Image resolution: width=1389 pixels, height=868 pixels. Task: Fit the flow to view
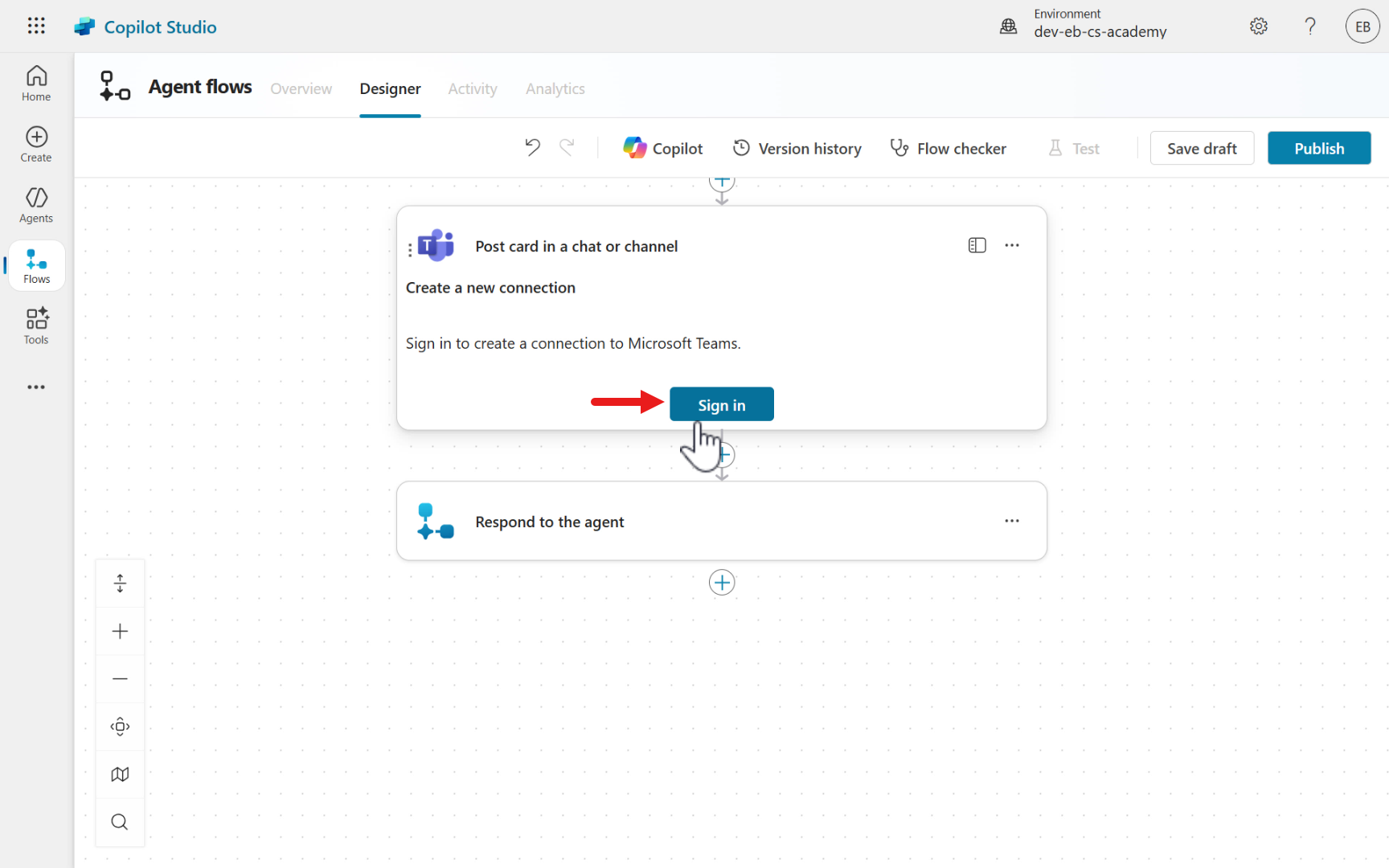[x=120, y=727]
